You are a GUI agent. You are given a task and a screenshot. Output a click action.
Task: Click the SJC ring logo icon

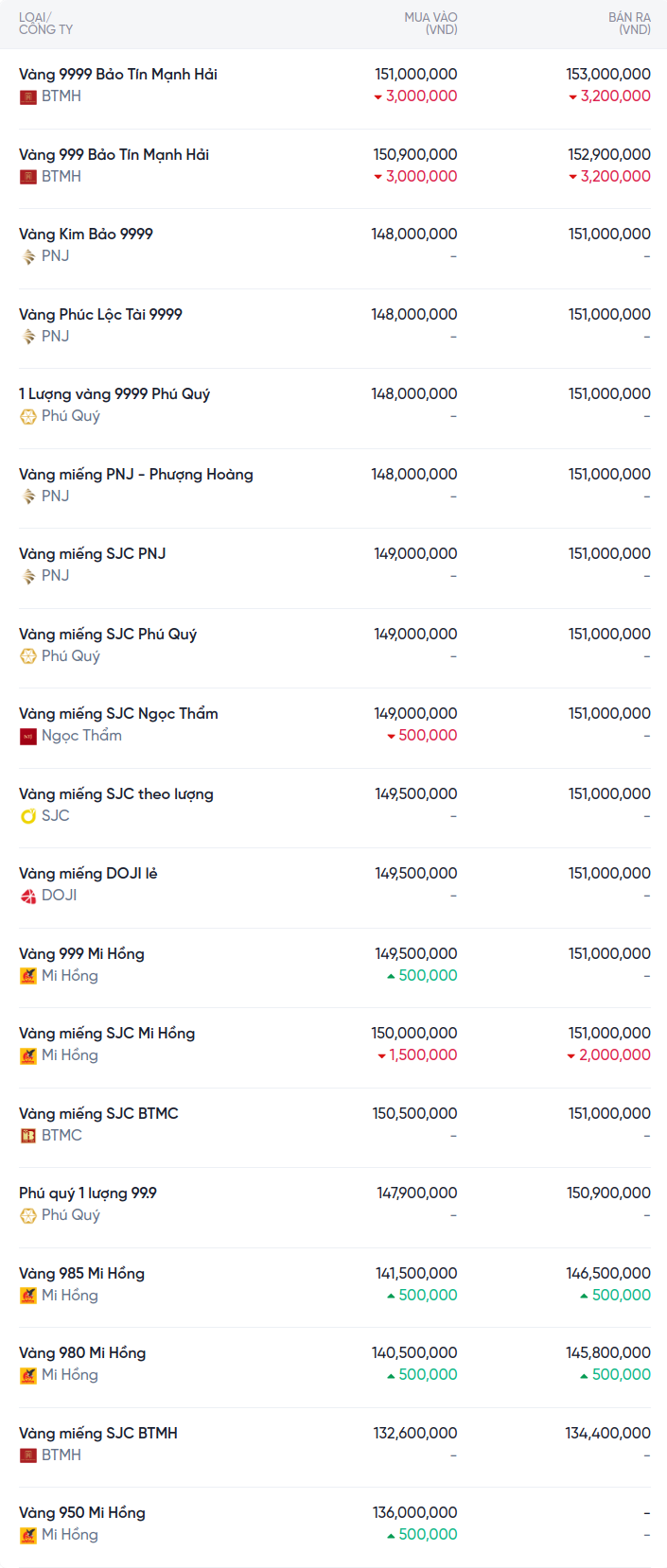pyautogui.click(x=28, y=816)
